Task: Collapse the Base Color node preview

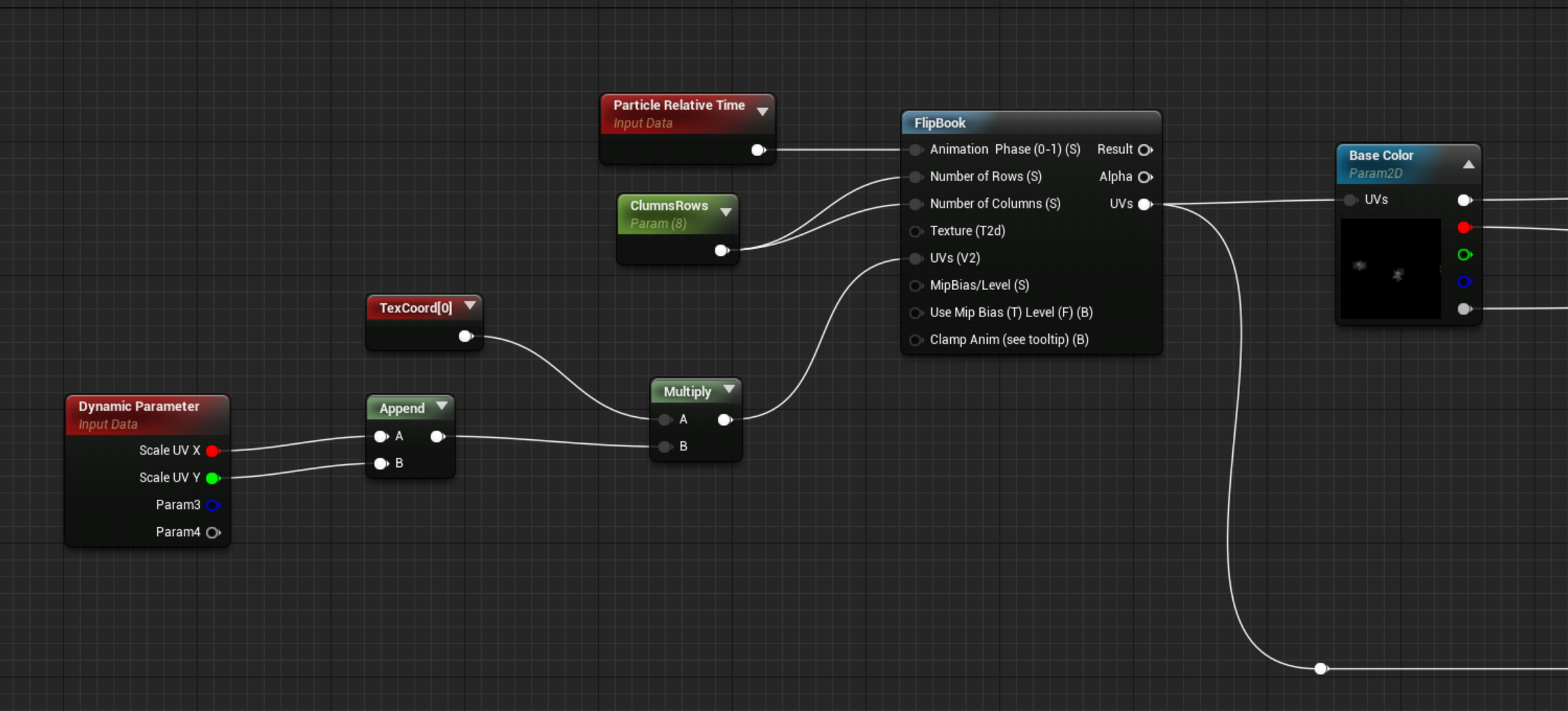Action: point(1468,165)
